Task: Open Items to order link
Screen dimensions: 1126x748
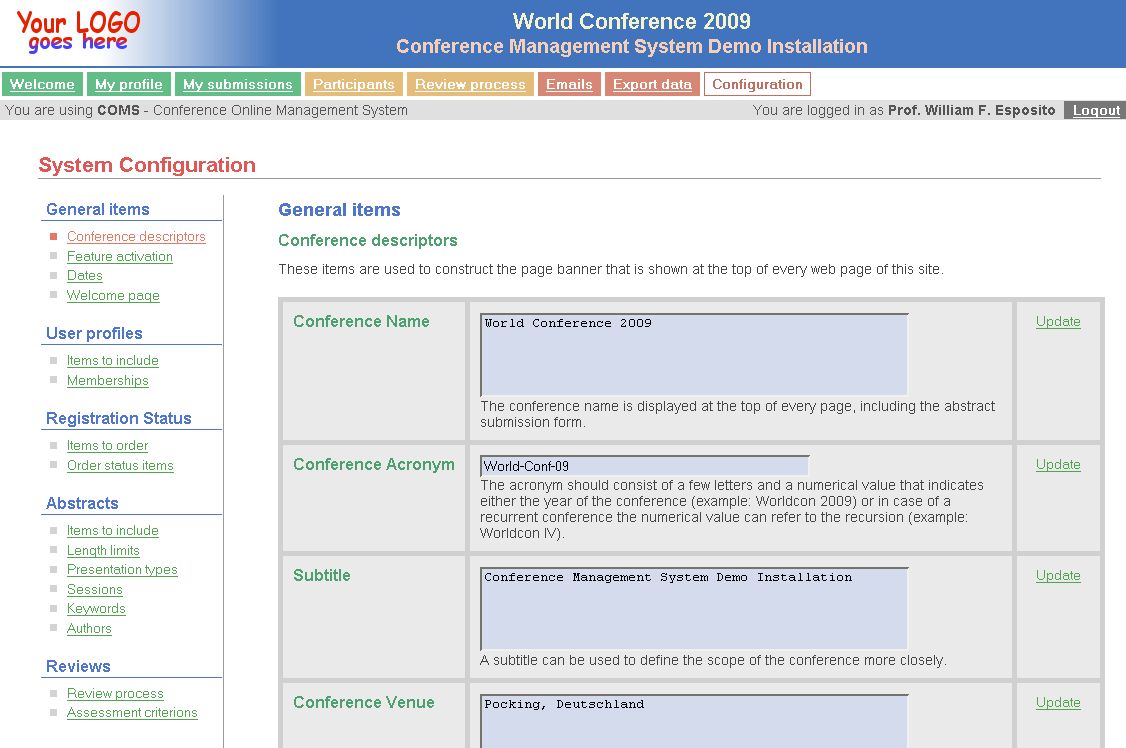Action: click(x=107, y=445)
